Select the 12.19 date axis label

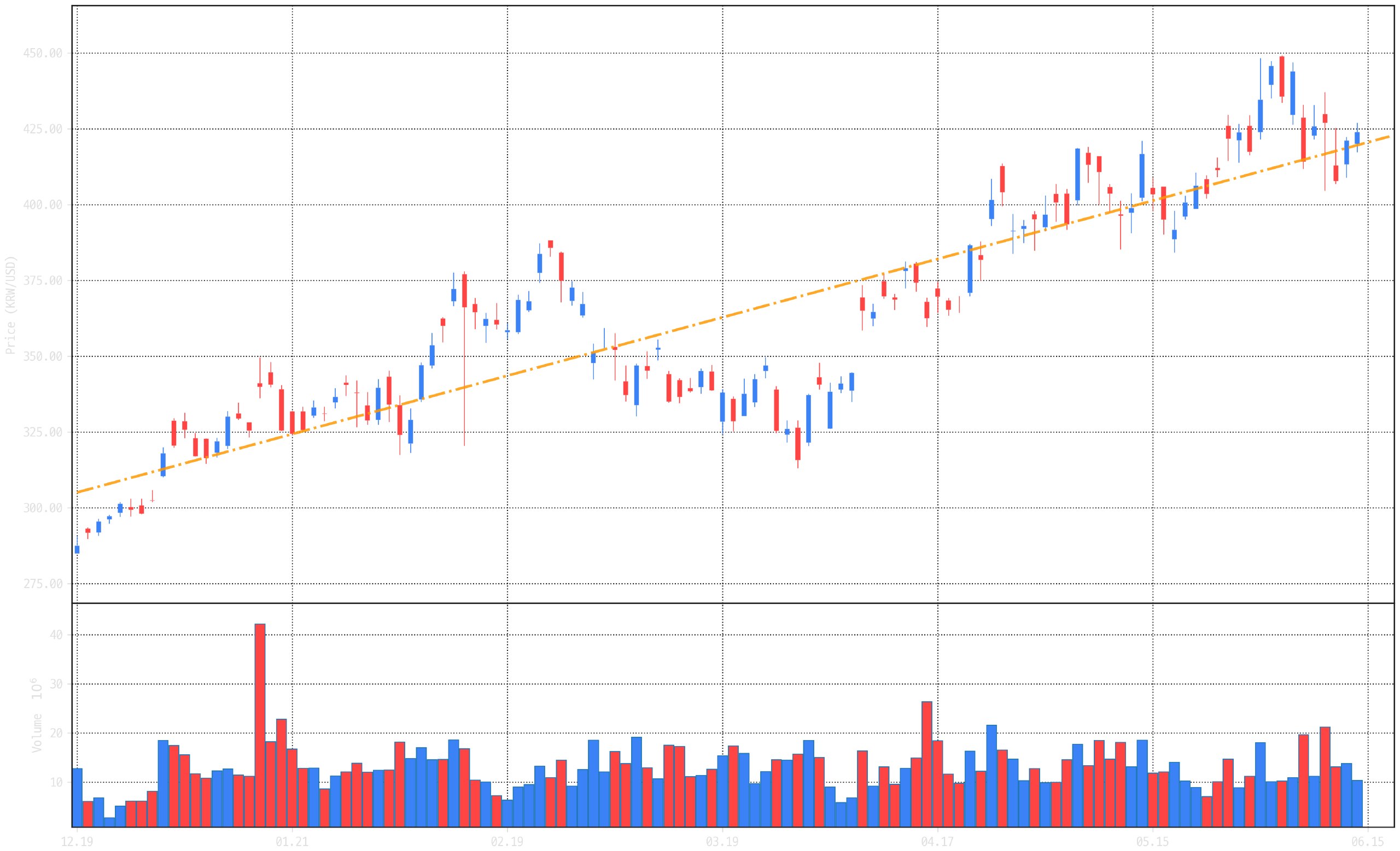[x=77, y=841]
